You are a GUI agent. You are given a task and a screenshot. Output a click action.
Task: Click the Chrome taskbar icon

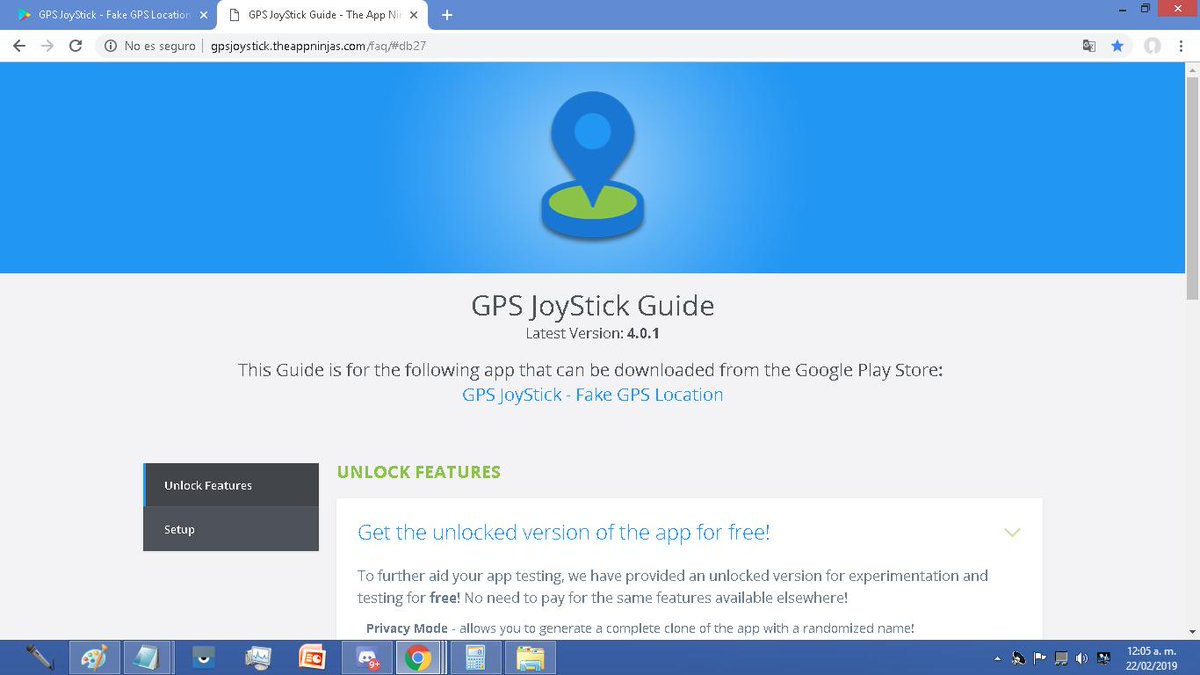click(419, 658)
